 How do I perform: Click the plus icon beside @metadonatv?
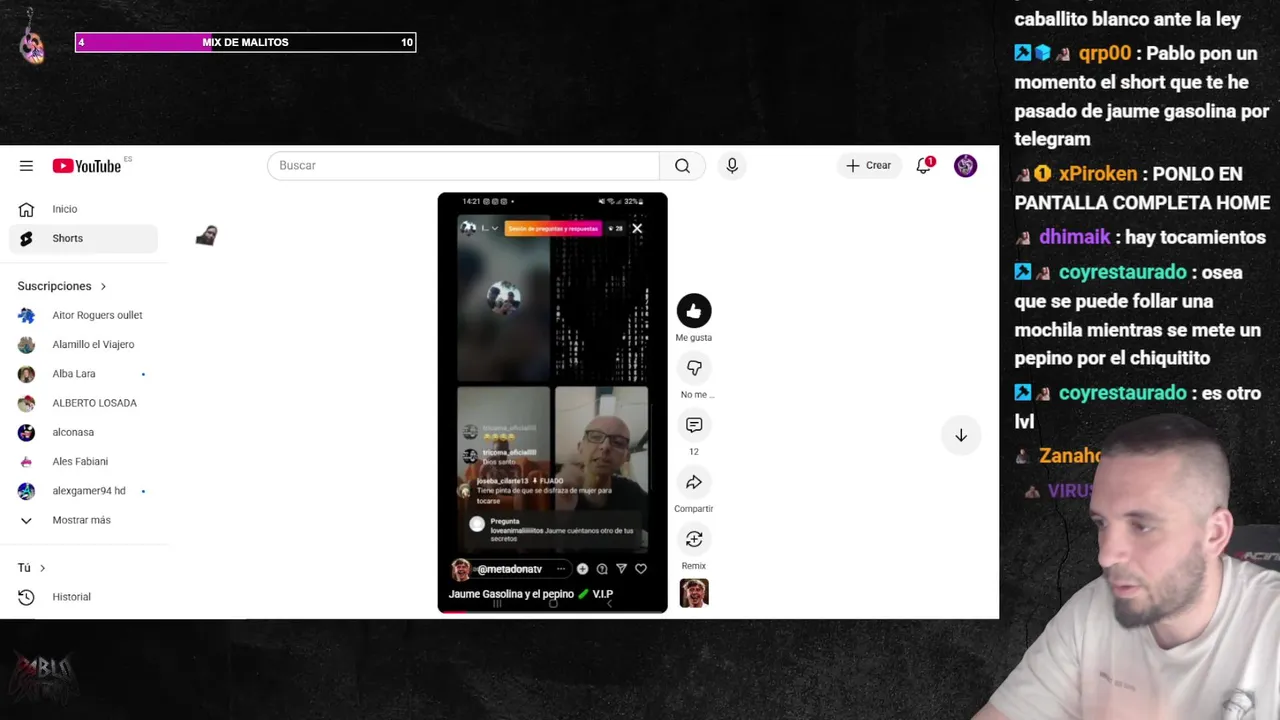[x=582, y=569]
